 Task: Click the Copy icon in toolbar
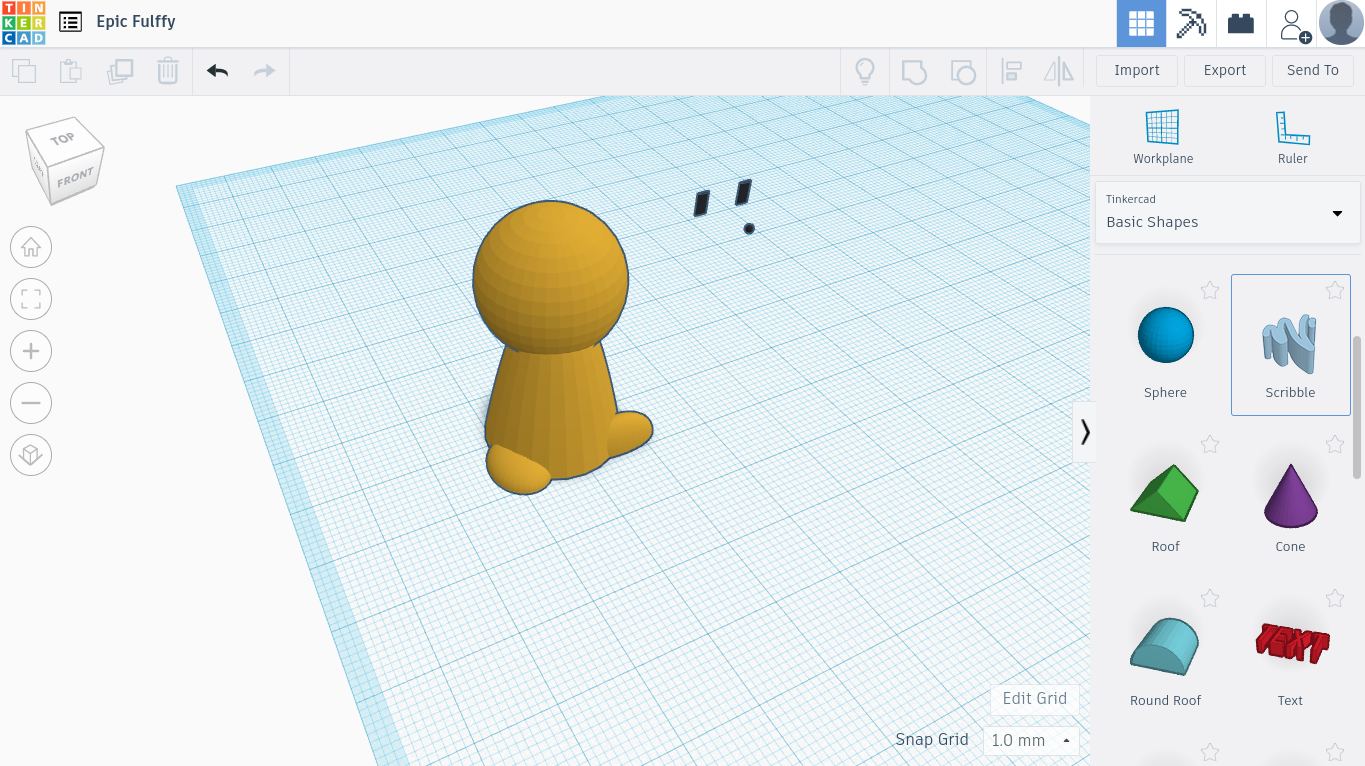24,71
